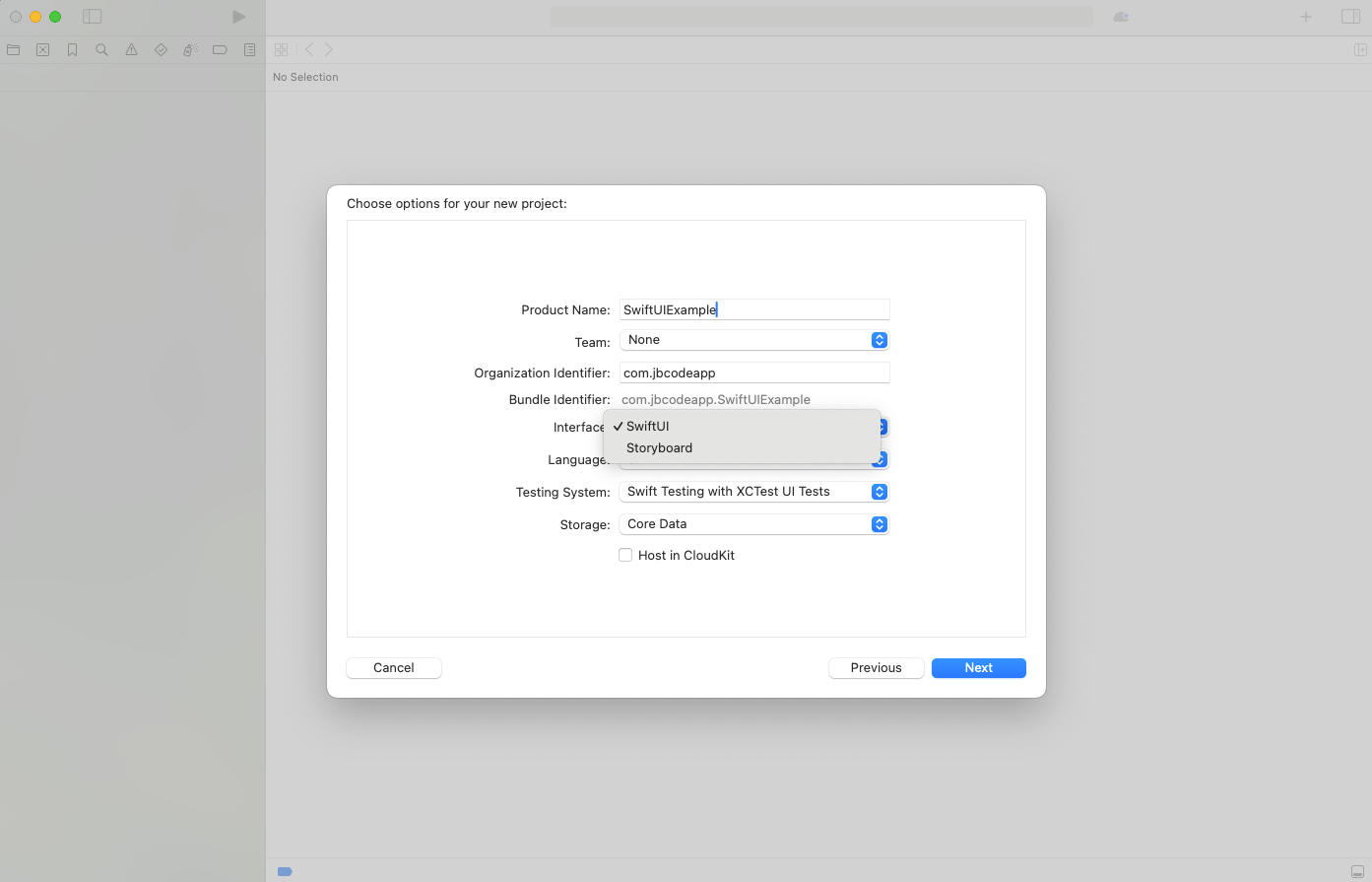
Task: Click the add editor icon at right
Action: [1360, 49]
